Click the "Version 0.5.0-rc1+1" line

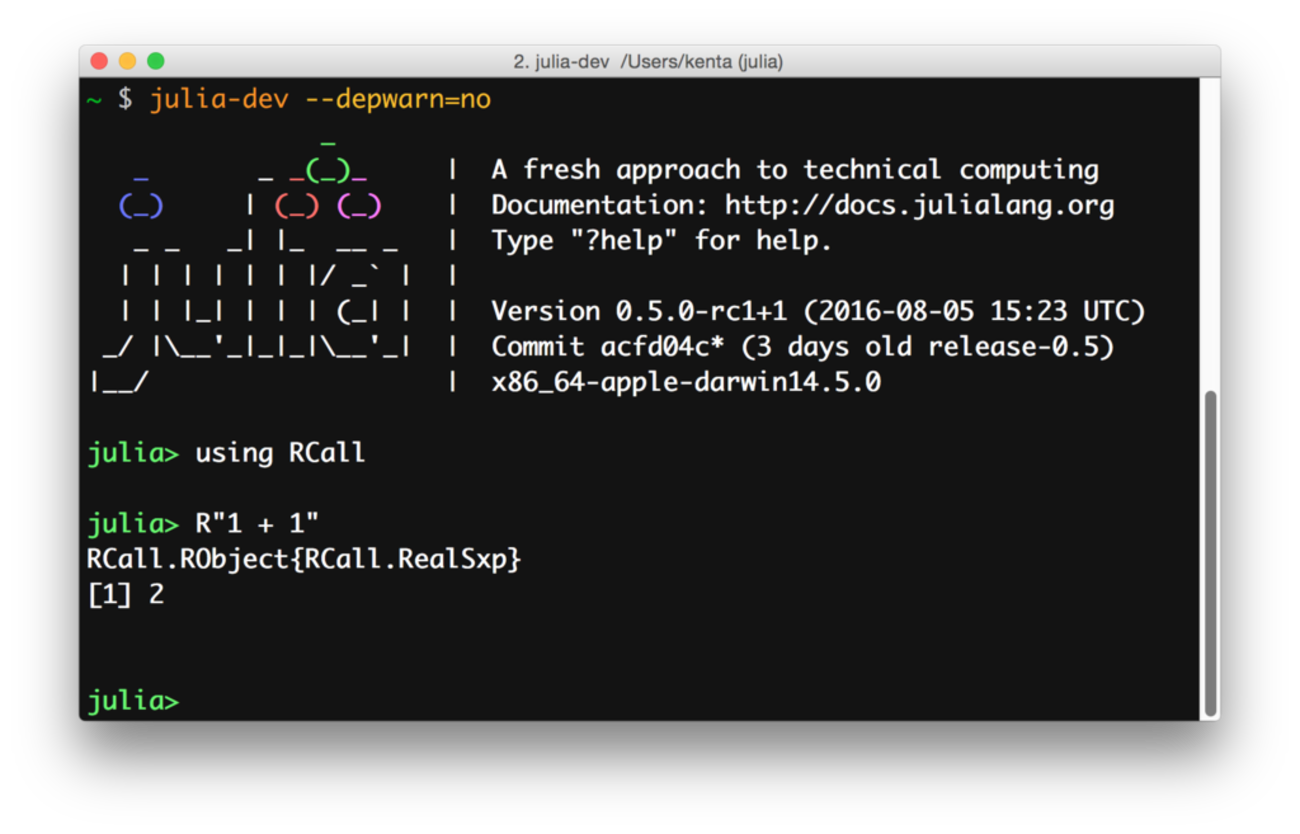tap(818, 311)
